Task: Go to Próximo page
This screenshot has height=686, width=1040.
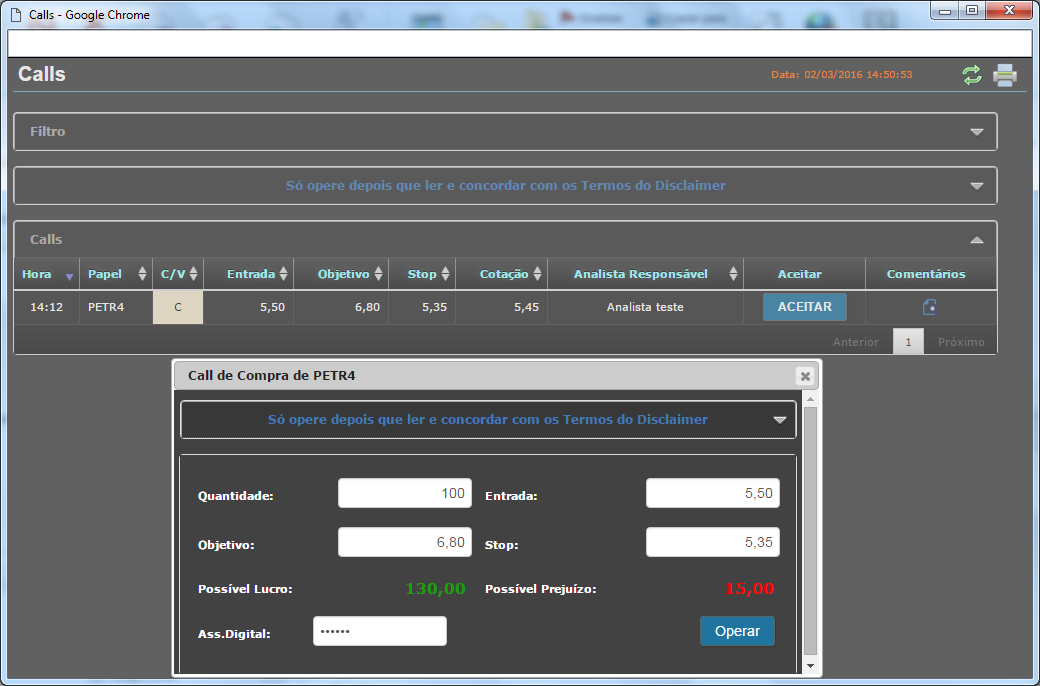Action: pyautogui.click(x=961, y=342)
